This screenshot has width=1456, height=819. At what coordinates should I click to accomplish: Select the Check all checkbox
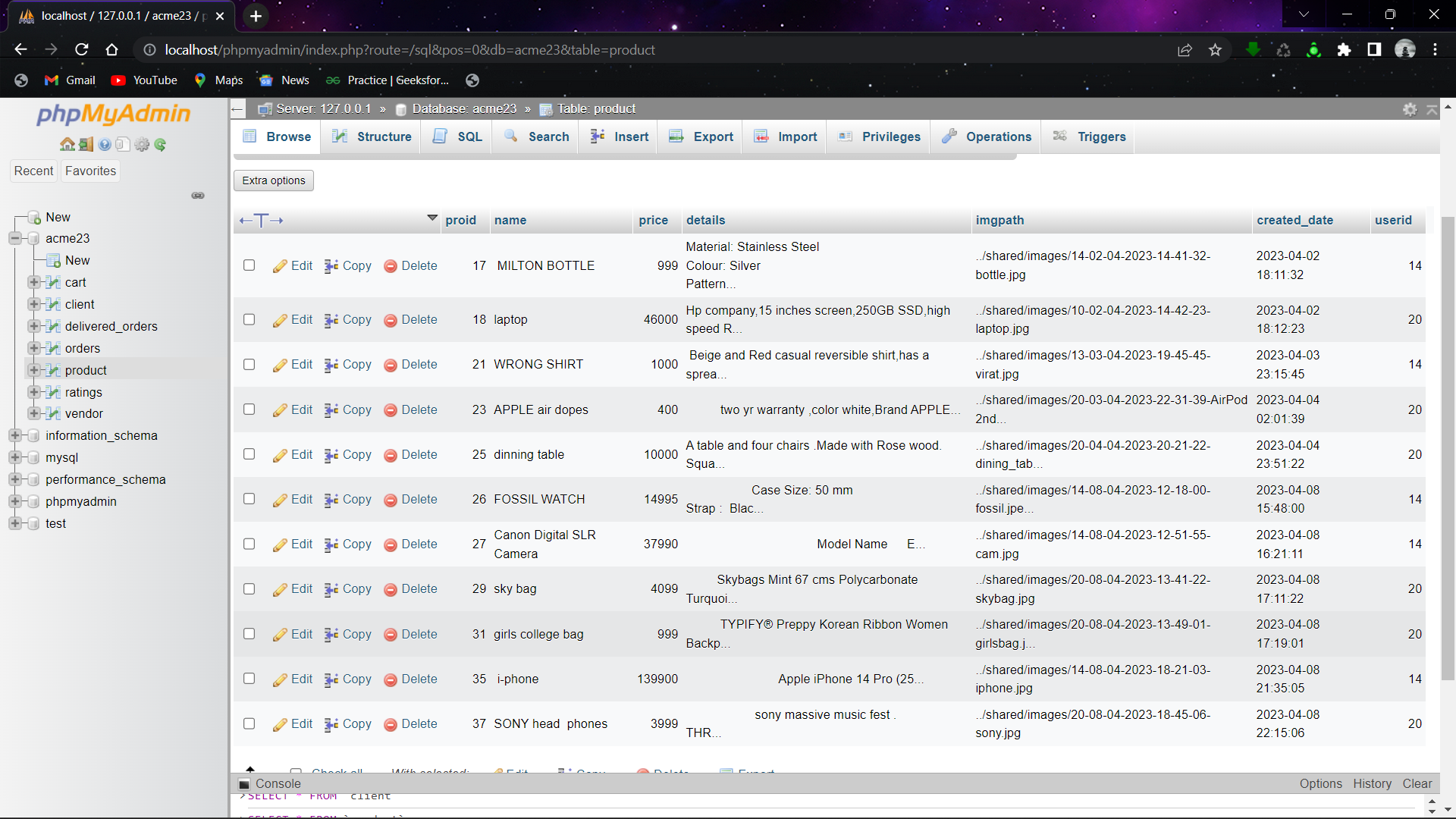click(296, 770)
